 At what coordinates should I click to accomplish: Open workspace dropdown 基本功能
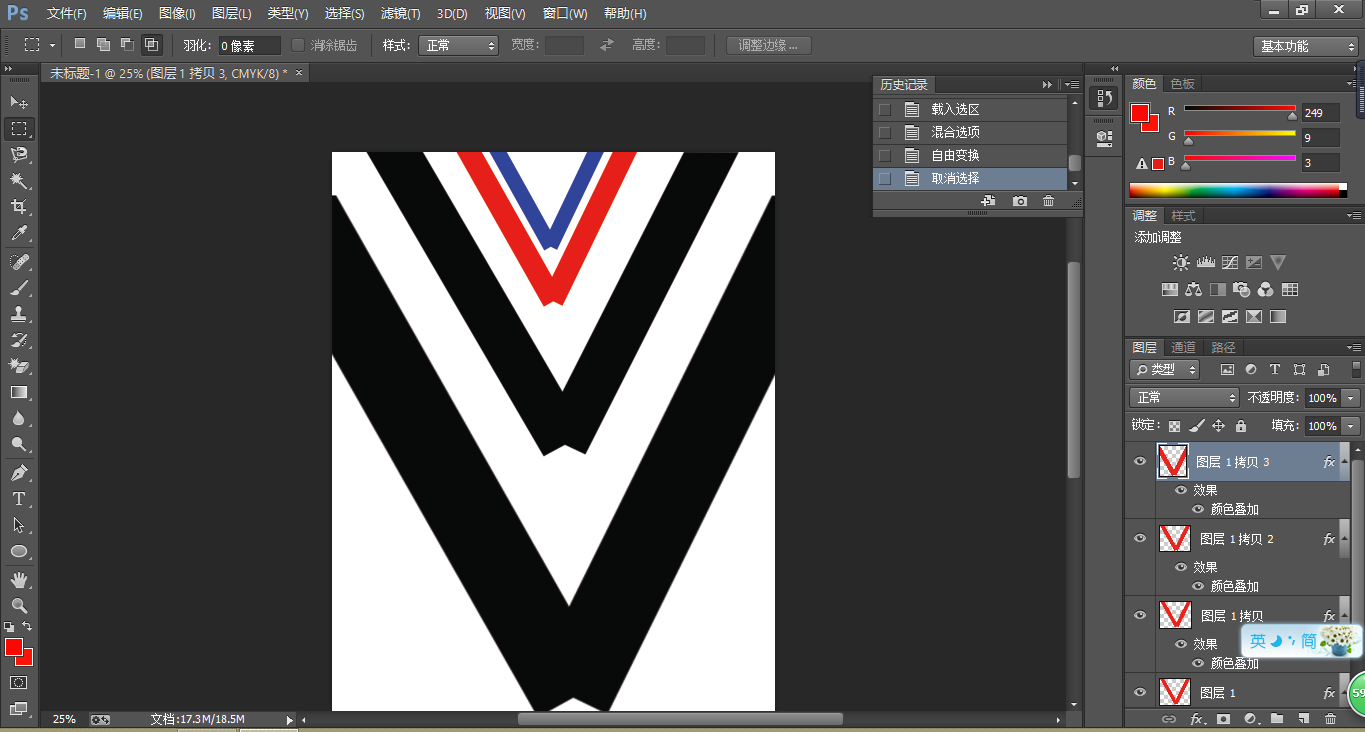pyautogui.click(x=1305, y=46)
